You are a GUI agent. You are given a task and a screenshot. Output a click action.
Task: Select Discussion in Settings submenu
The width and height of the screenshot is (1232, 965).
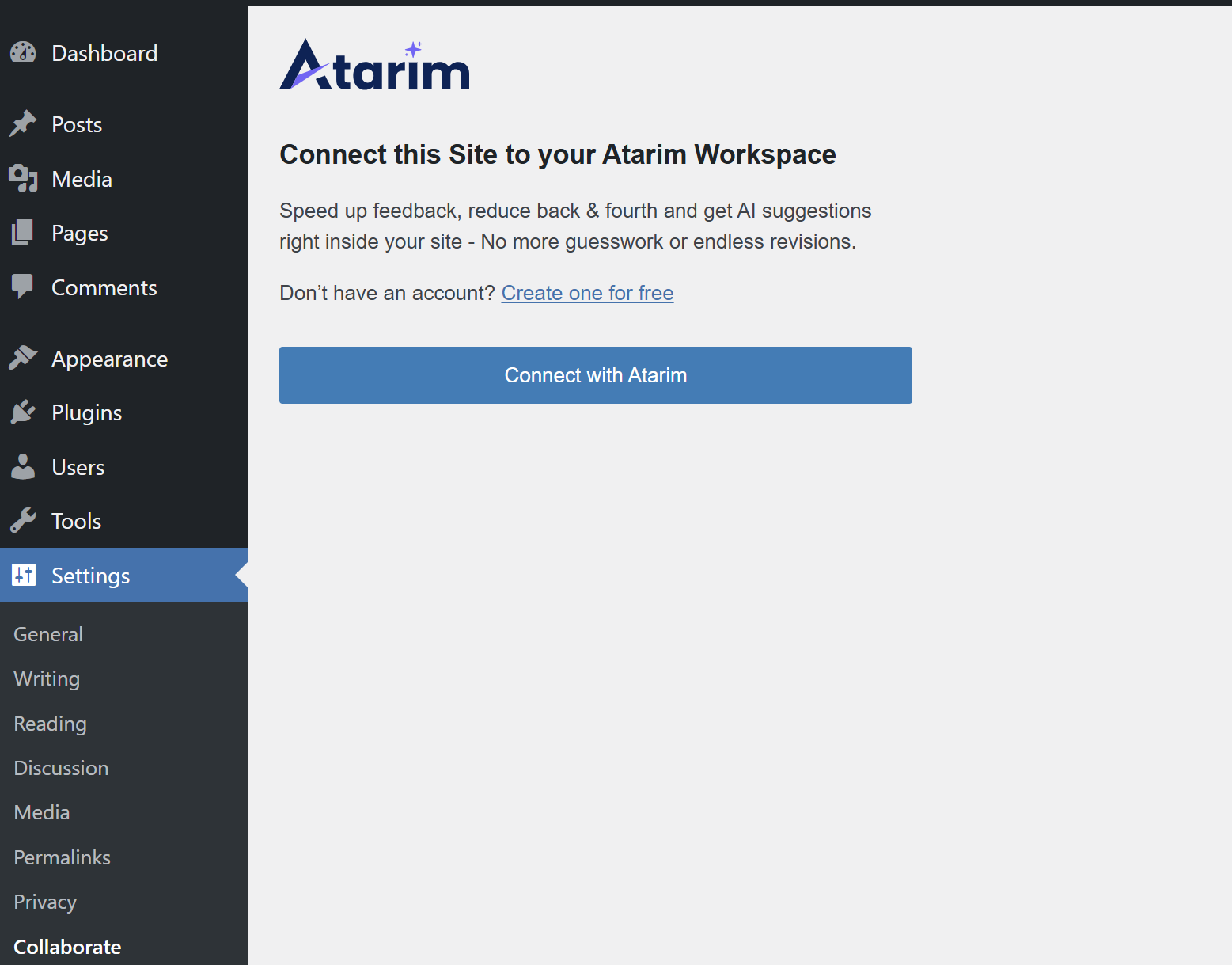pos(61,768)
